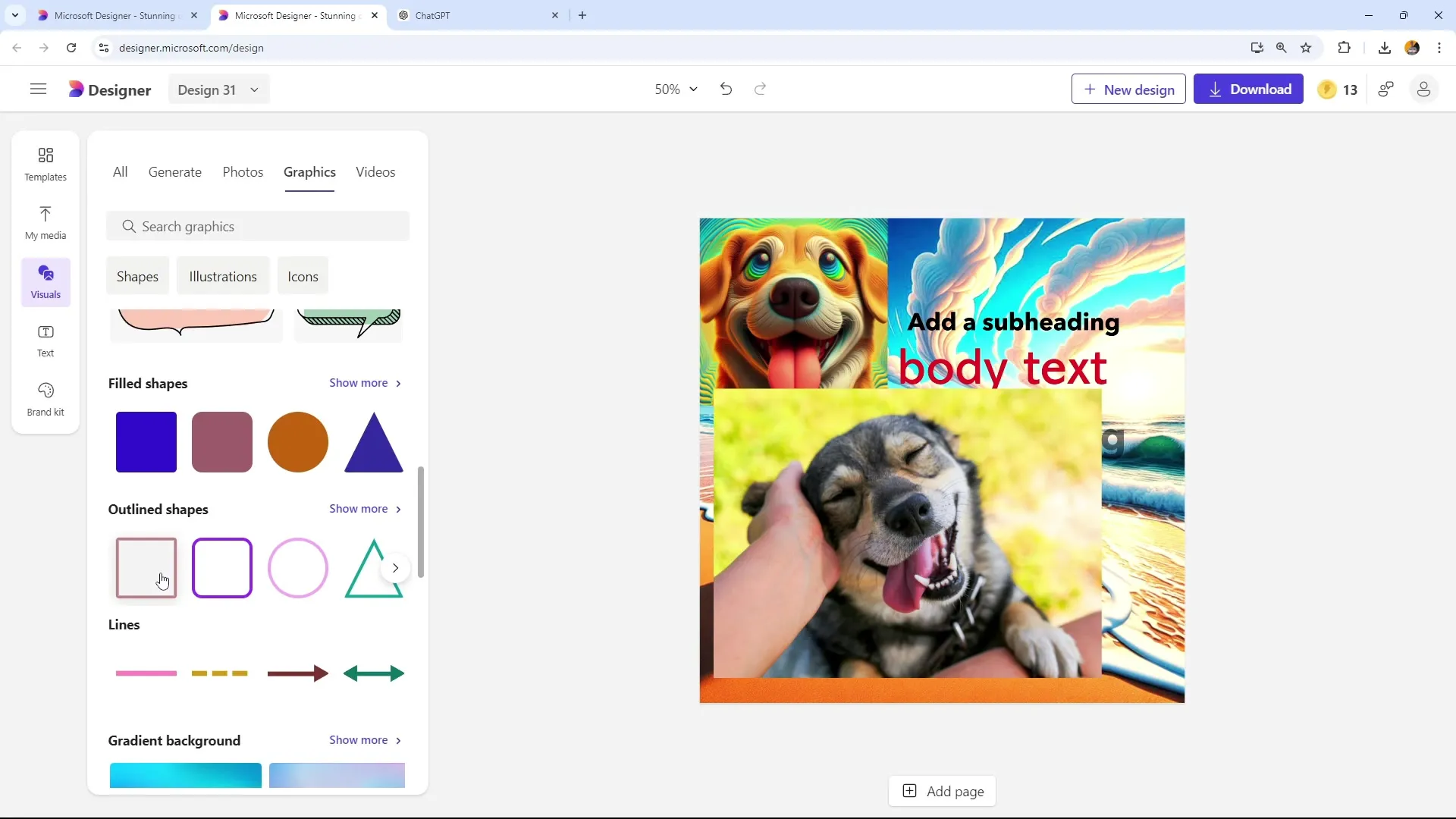Reload the browser page
Screen dimensions: 1456x819
71,48
